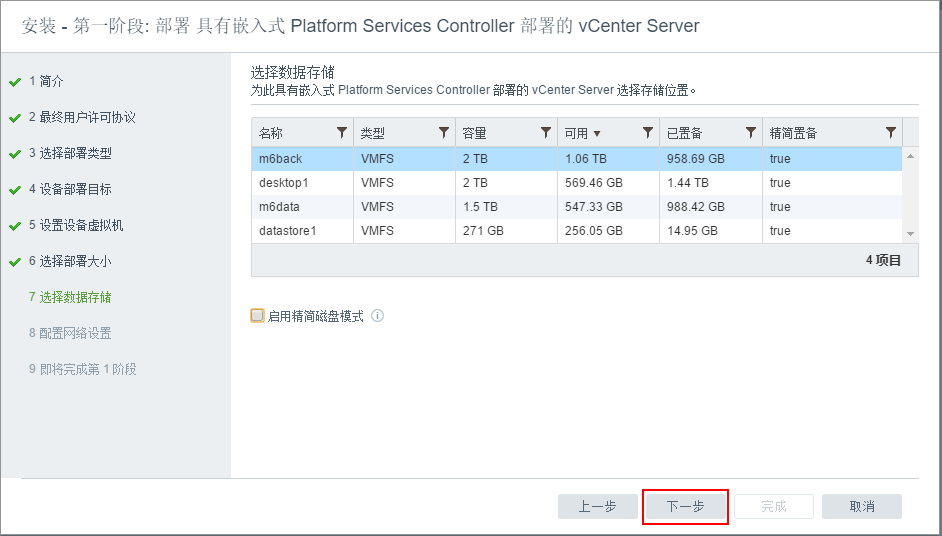Click the 下一步 button

685,507
